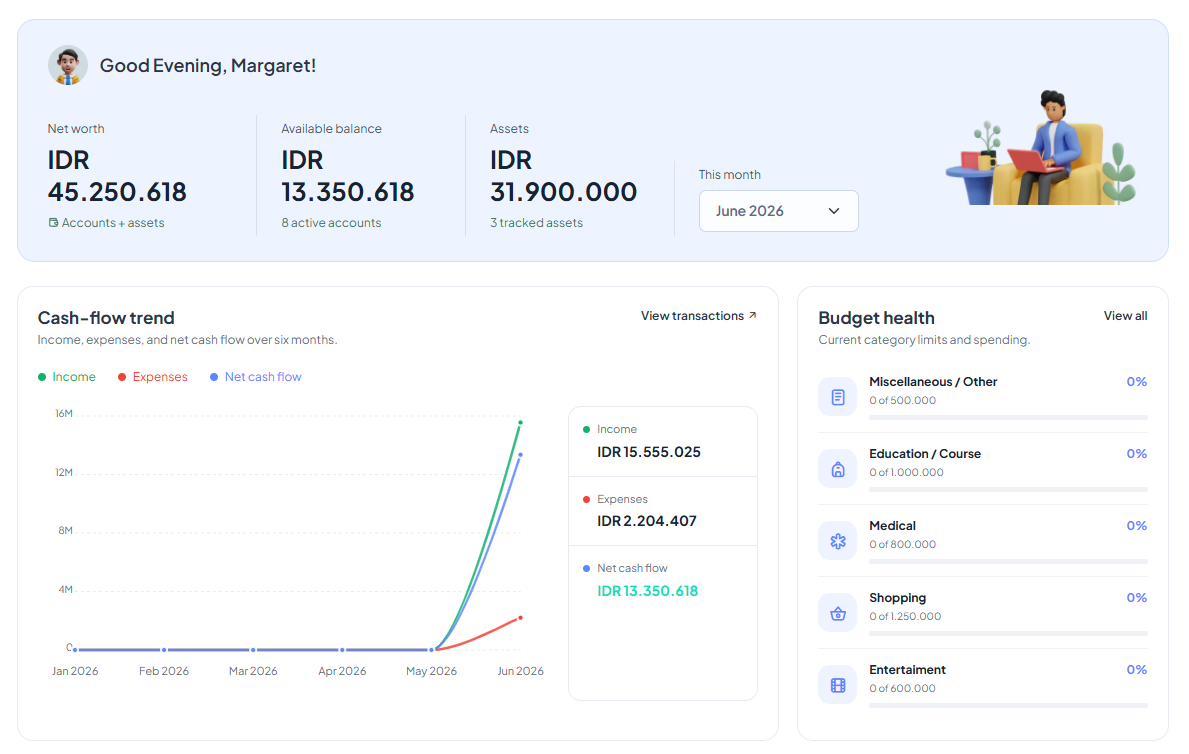Click the Education / Course progress bar
The width and height of the screenshot is (1189, 754).
click(1009, 489)
